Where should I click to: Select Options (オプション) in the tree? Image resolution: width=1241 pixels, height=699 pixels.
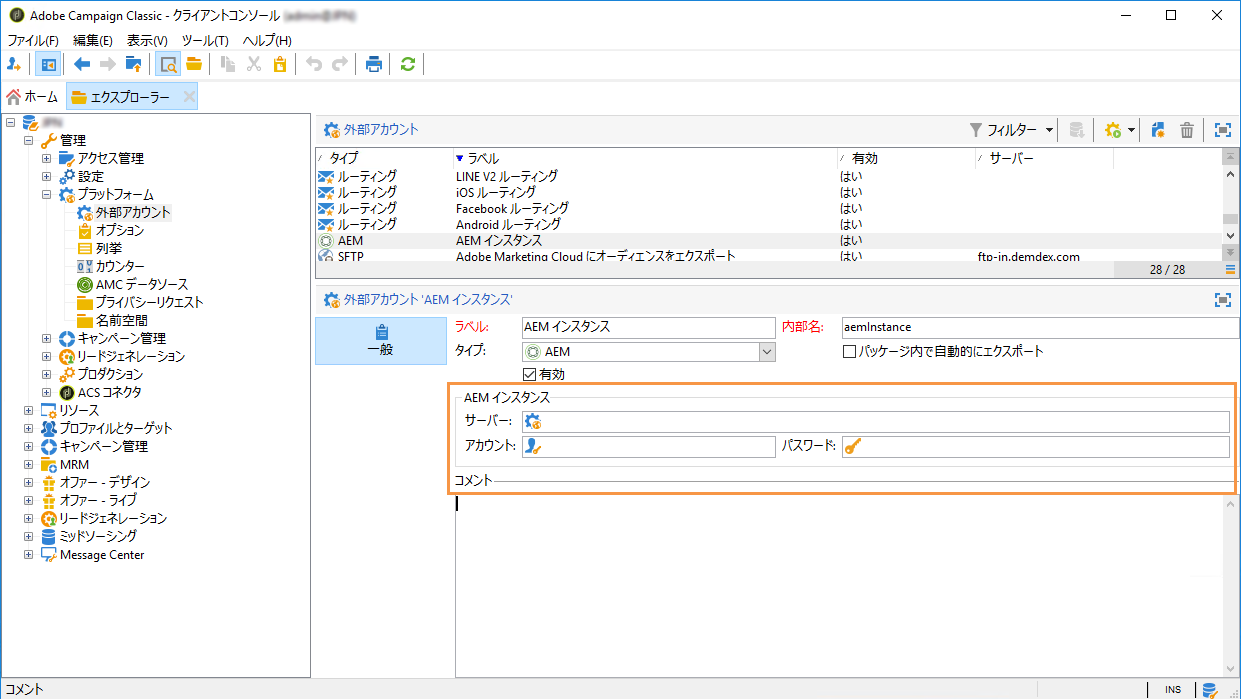click(x=120, y=230)
